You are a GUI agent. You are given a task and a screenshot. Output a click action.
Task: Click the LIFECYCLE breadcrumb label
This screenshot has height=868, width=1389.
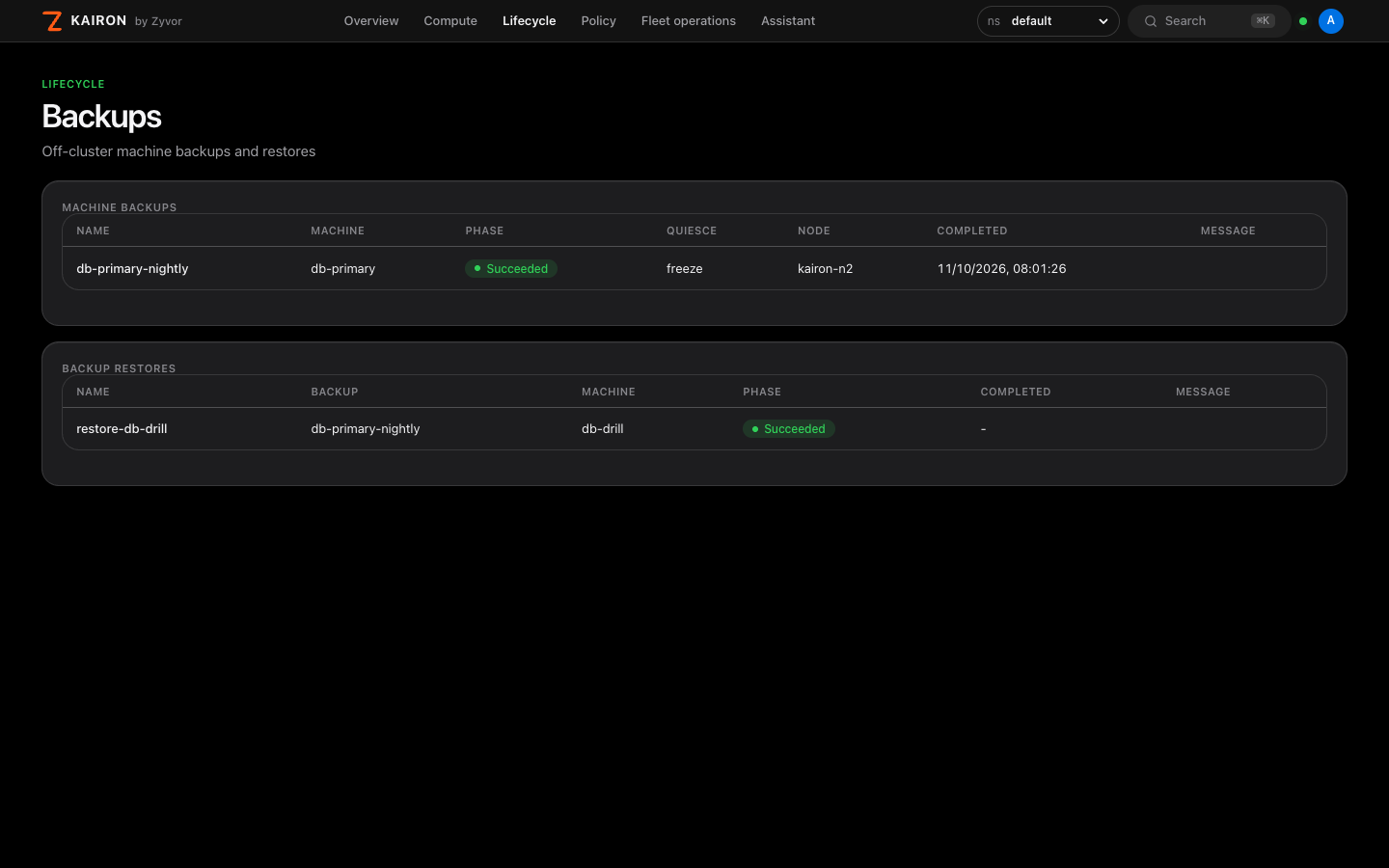[x=73, y=85]
